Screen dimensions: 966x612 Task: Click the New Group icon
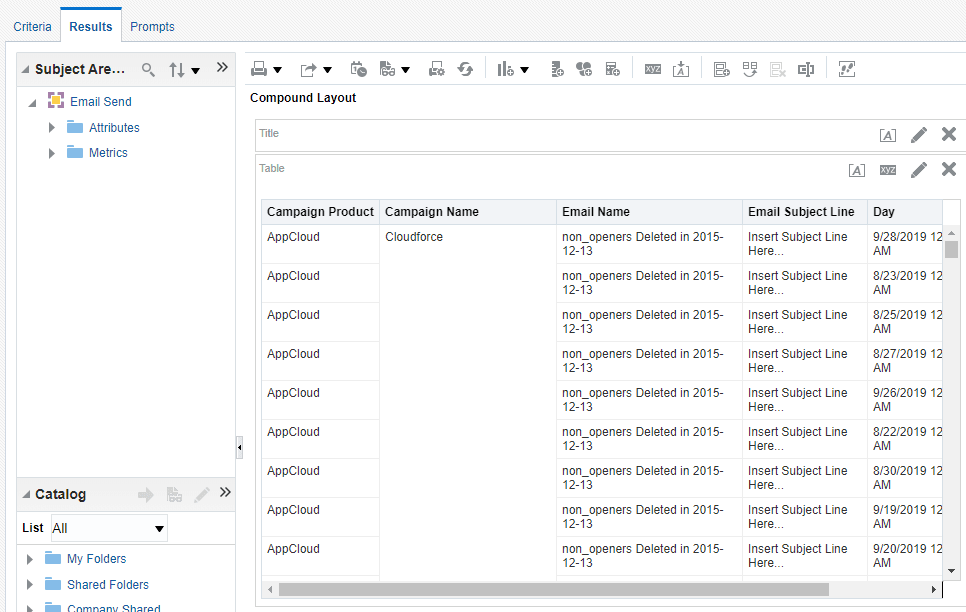[584, 68]
